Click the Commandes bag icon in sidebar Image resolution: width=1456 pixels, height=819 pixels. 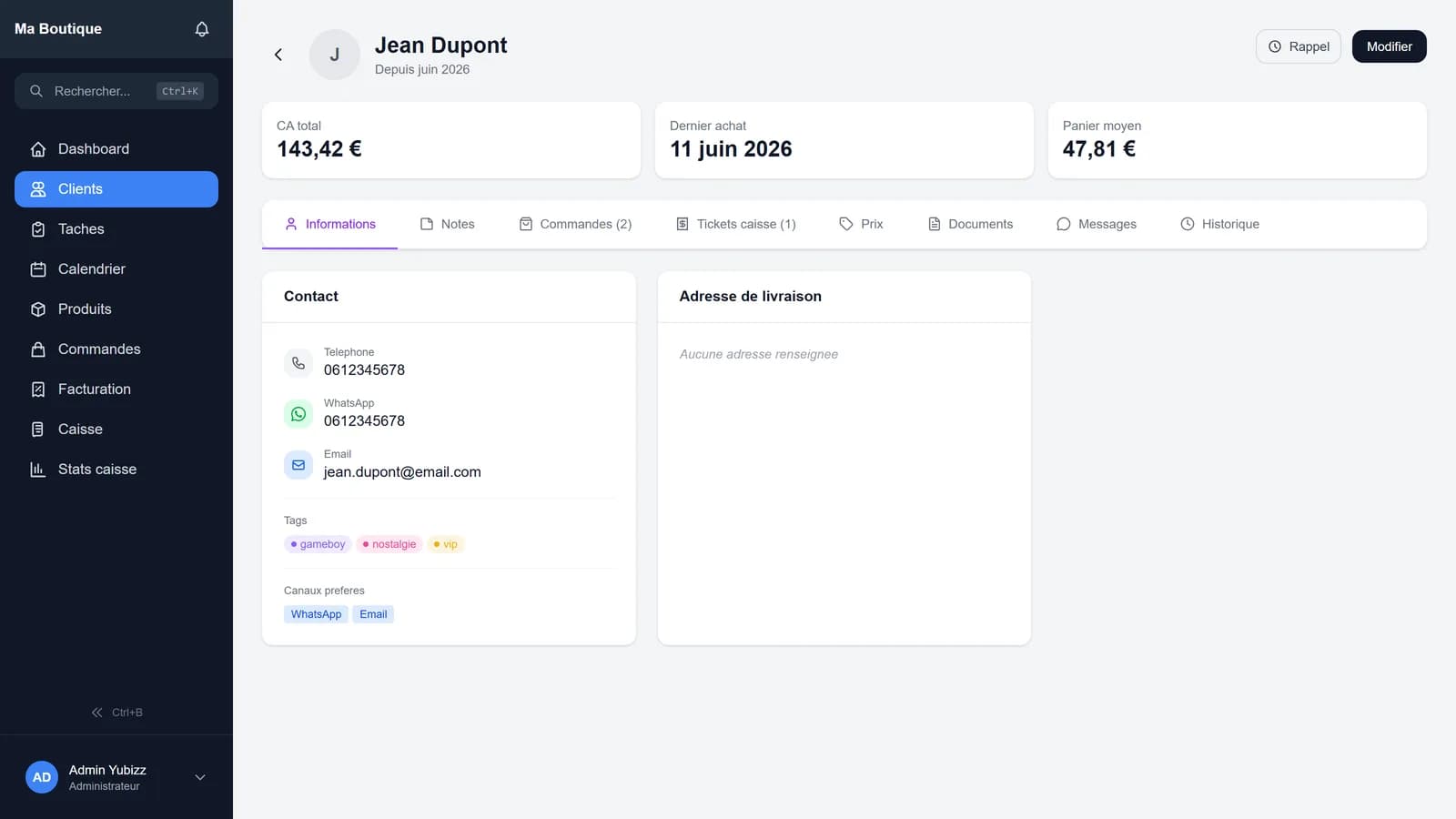tap(38, 349)
